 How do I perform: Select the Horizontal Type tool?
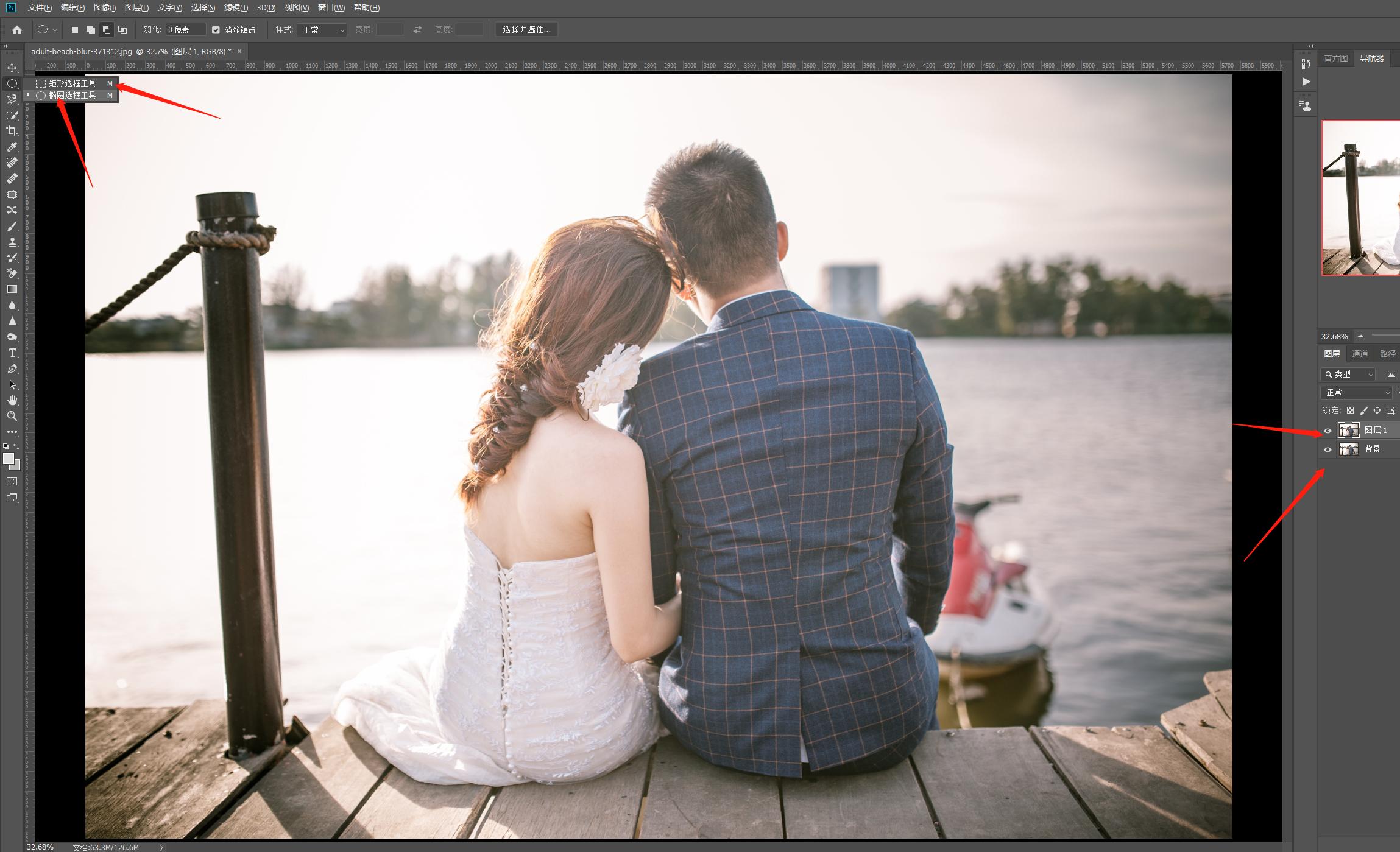click(12, 353)
